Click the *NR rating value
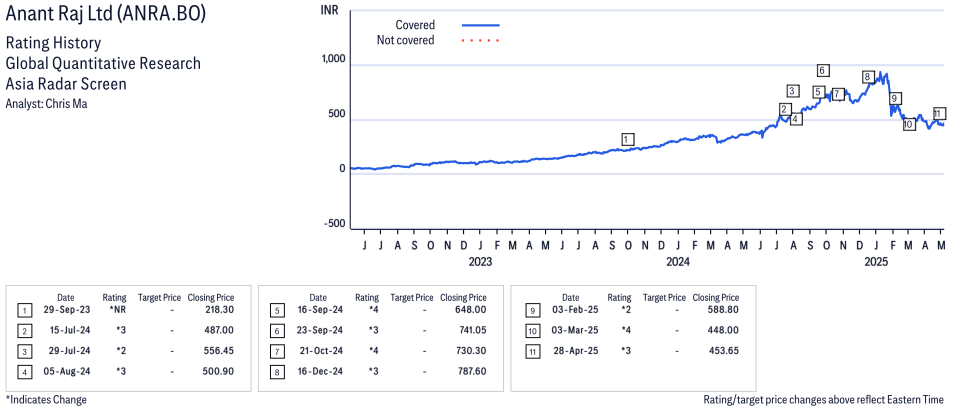955x407 pixels. coord(118,310)
